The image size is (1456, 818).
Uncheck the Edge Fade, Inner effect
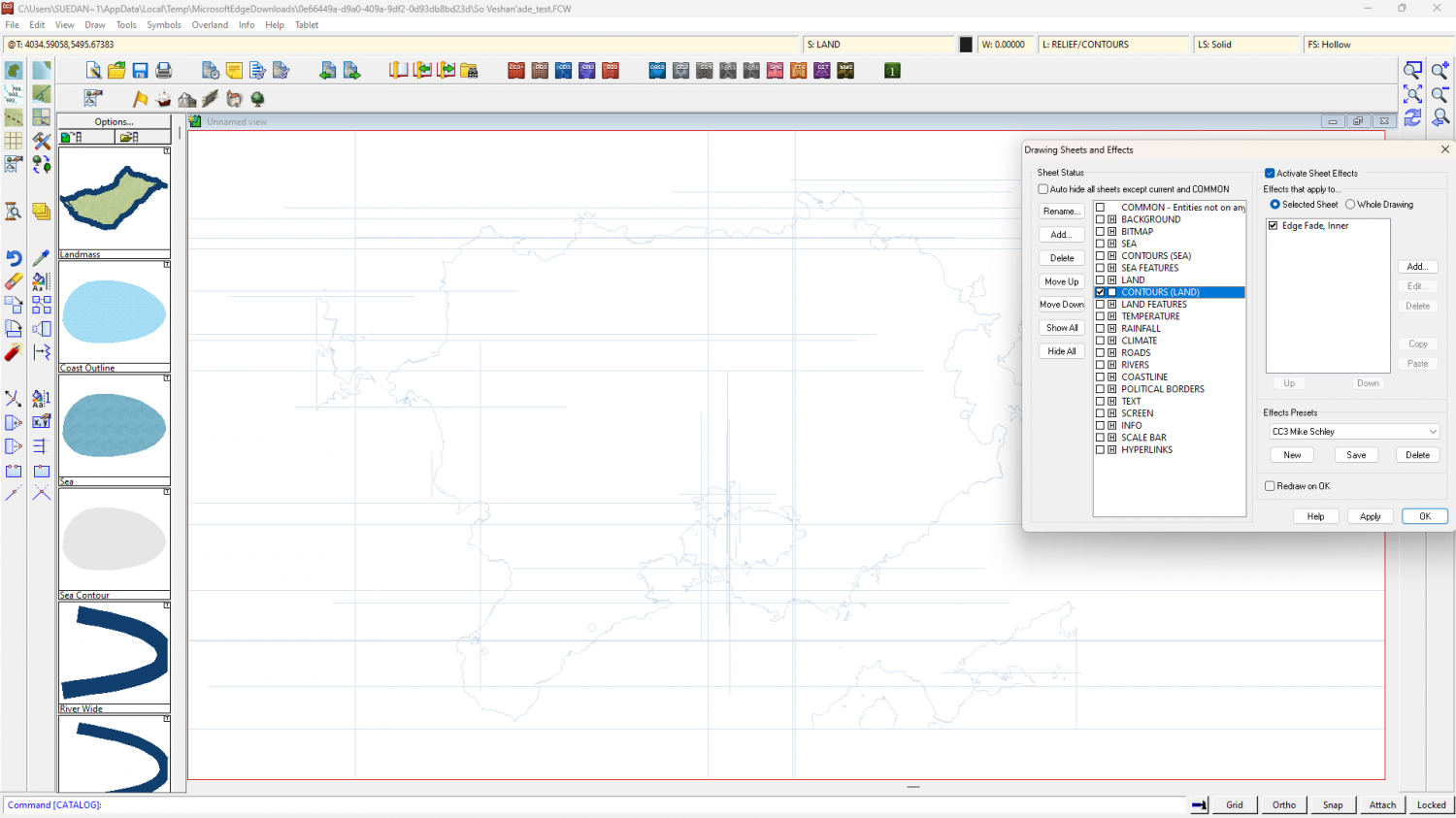coord(1274,226)
